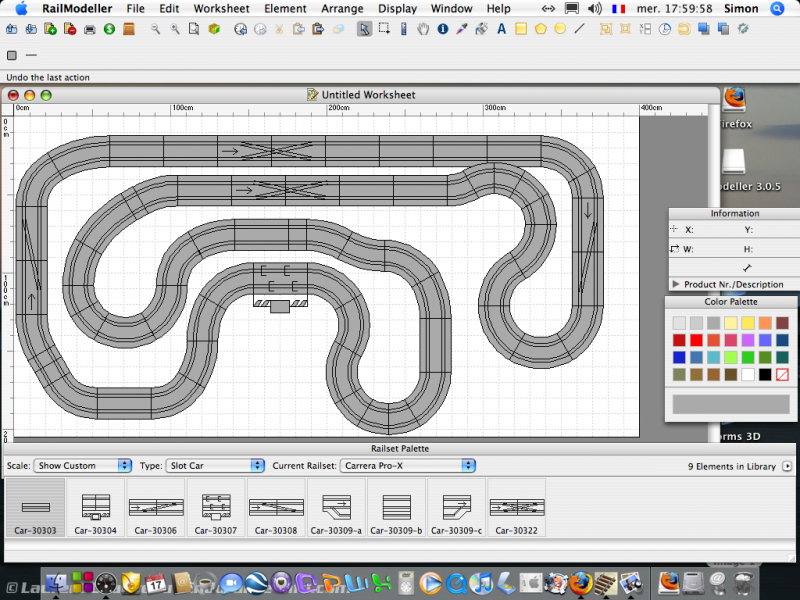800x600 pixels.
Task: Choose the yellow pentagon polygon tool
Action: [540, 29]
